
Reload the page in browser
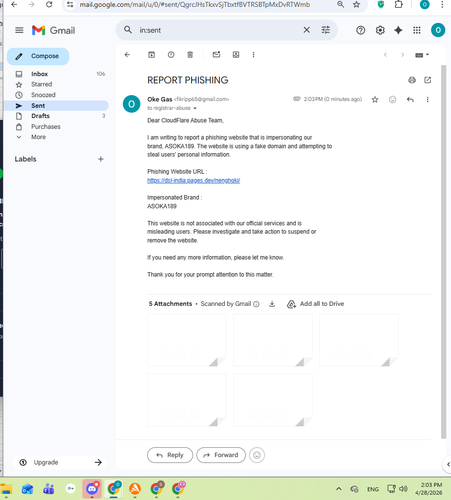tap(49, 5)
